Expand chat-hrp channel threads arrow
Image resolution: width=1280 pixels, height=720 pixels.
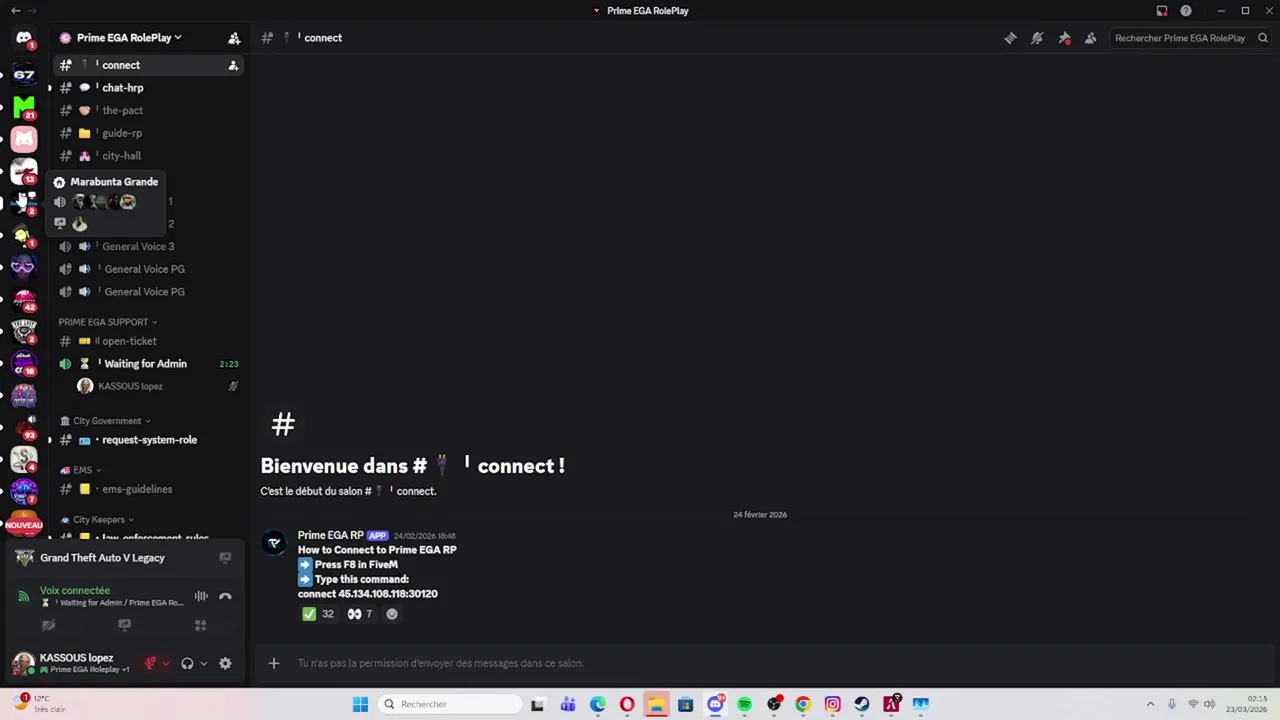pos(49,88)
